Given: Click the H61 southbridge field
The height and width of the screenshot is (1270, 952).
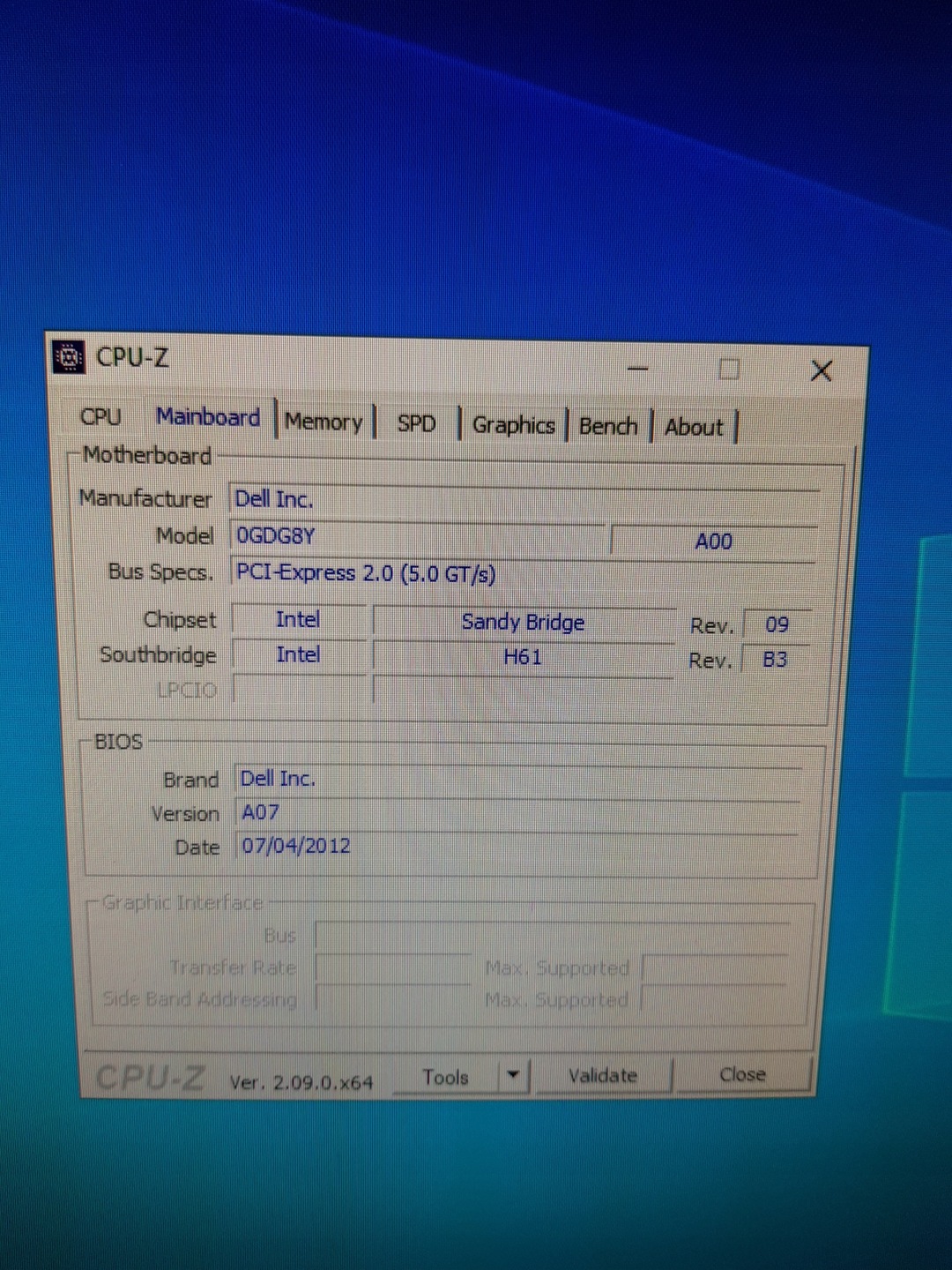Looking at the screenshot, I should [x=523, y=657].
